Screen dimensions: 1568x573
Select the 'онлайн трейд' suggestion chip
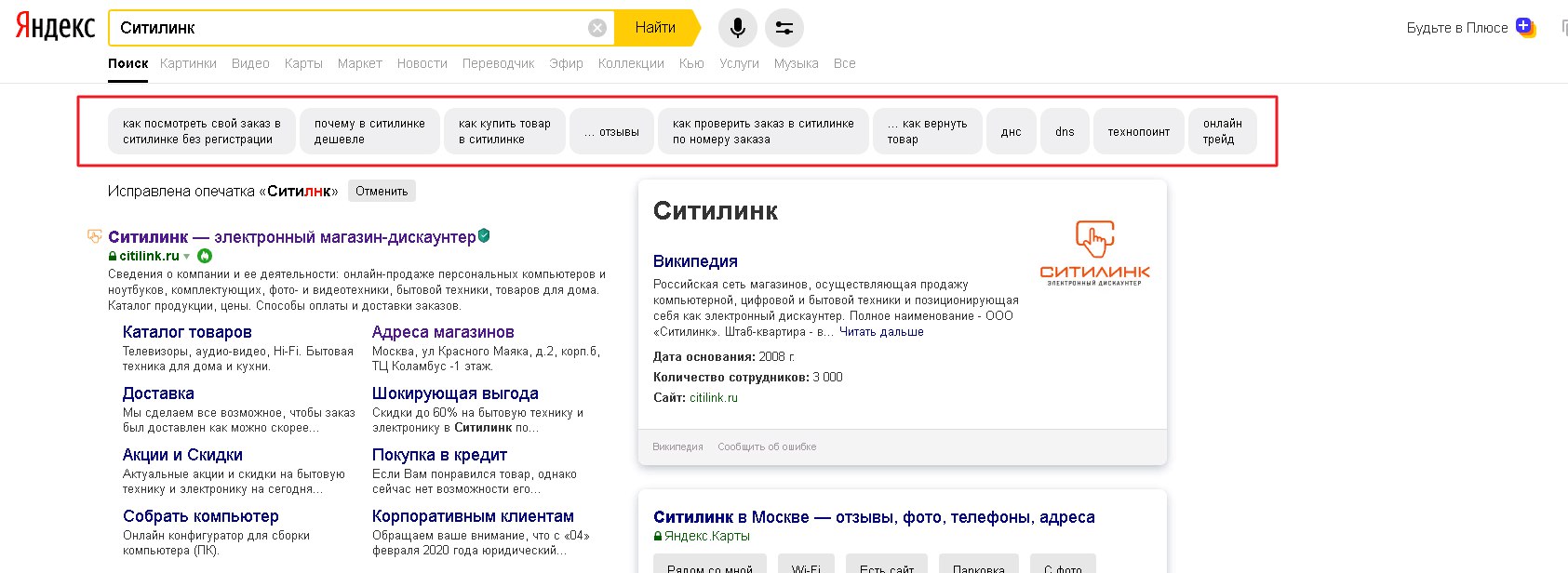point(1223,131)
